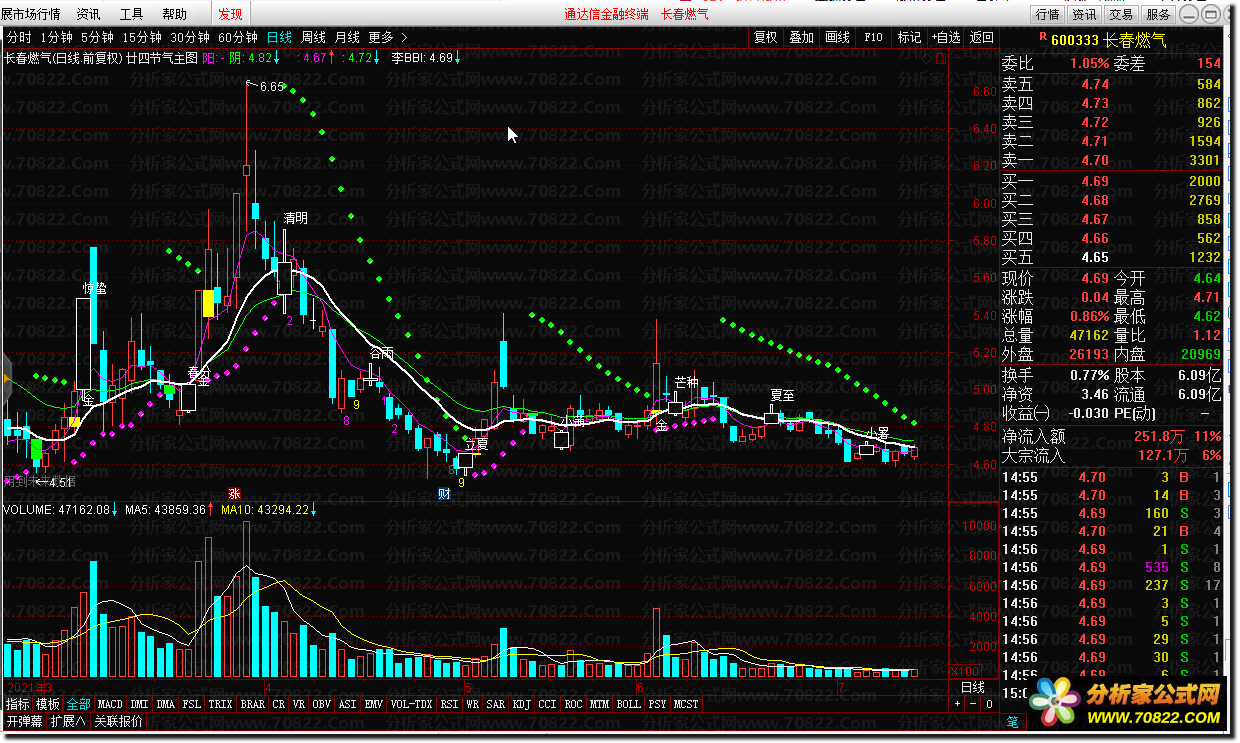Select the 15分钟 period tab
The width and height of the screenshot is (1240, 743).
[x=143, y=37]
